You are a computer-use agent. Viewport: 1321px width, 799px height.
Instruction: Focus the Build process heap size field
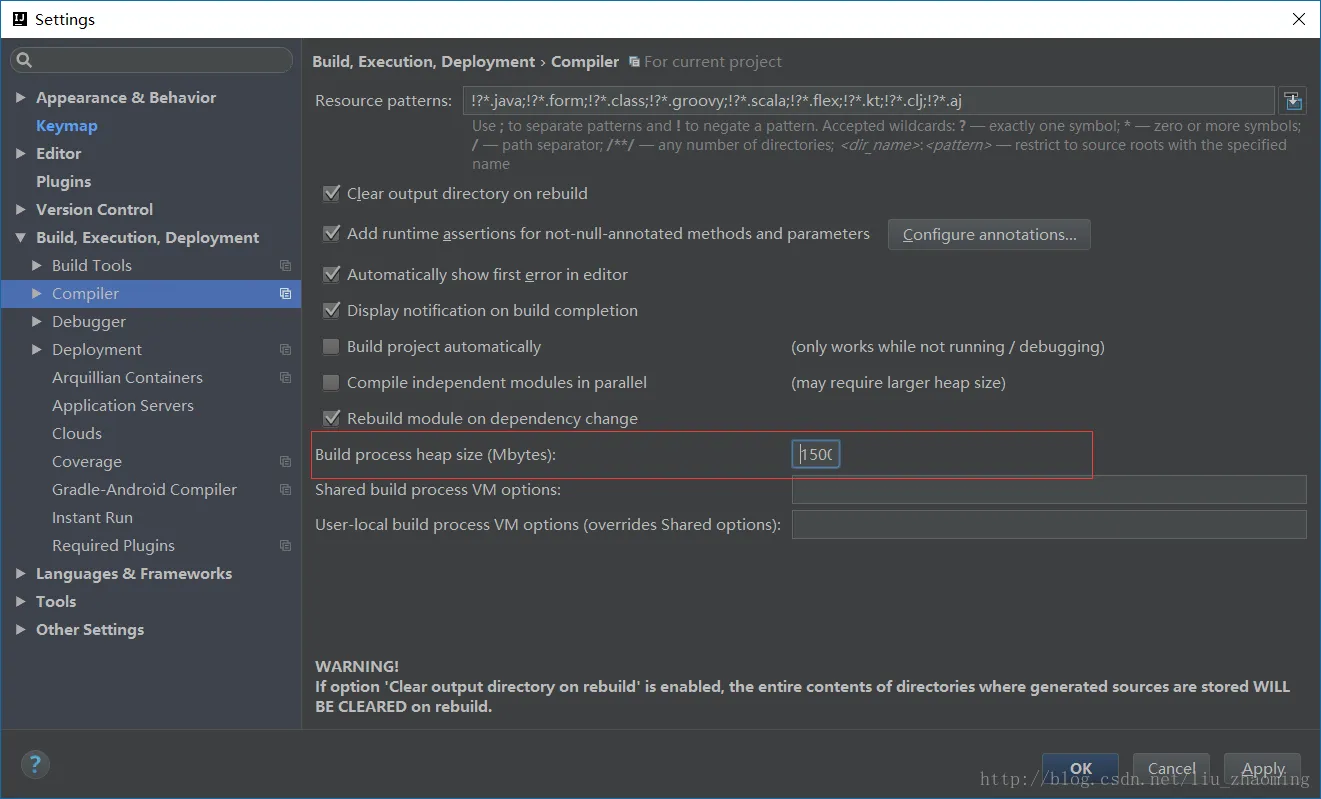tap(816, 455)
